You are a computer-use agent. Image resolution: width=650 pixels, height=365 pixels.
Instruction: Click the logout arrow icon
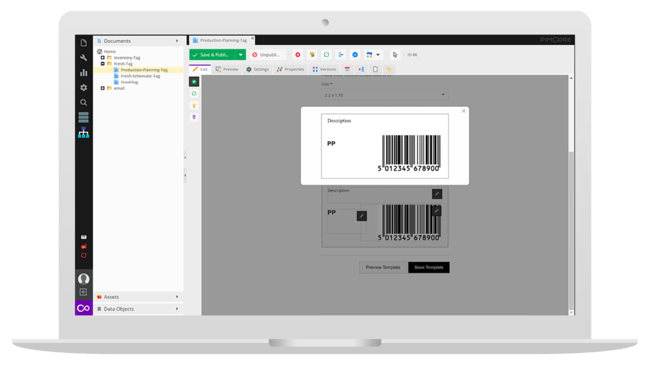(83, 292)
